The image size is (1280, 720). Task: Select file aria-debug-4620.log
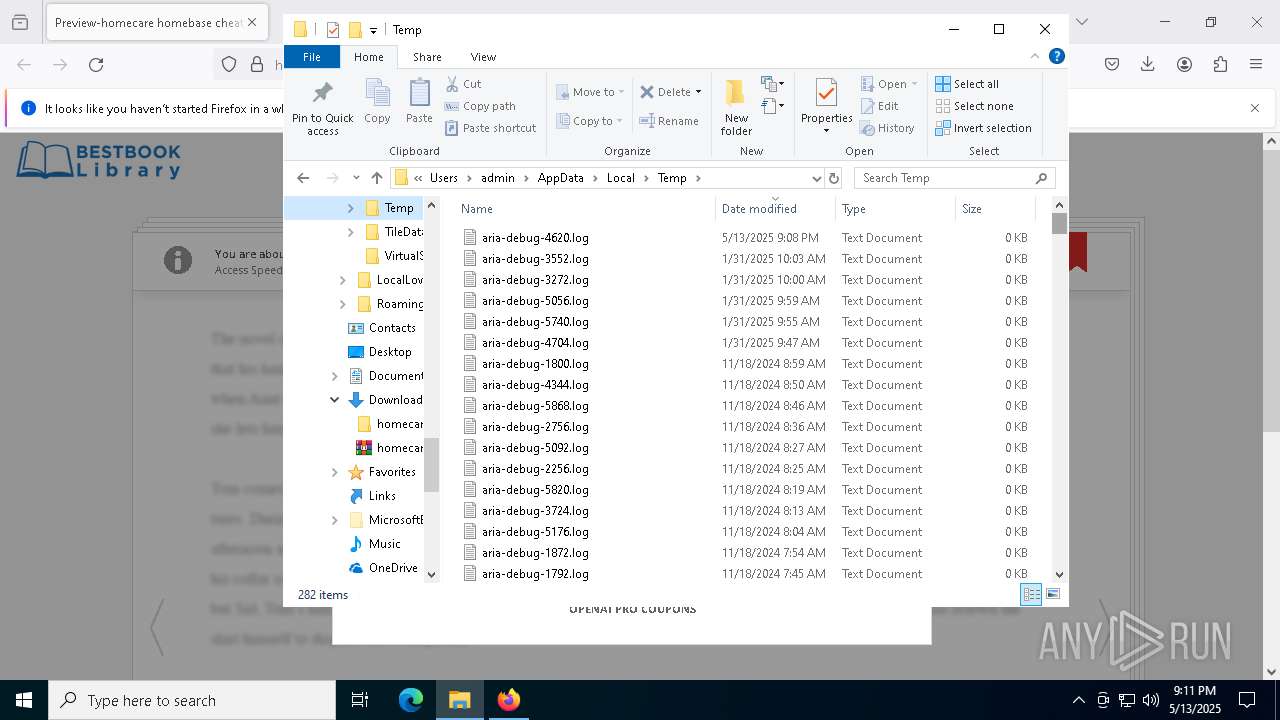(x=535, y=238)
